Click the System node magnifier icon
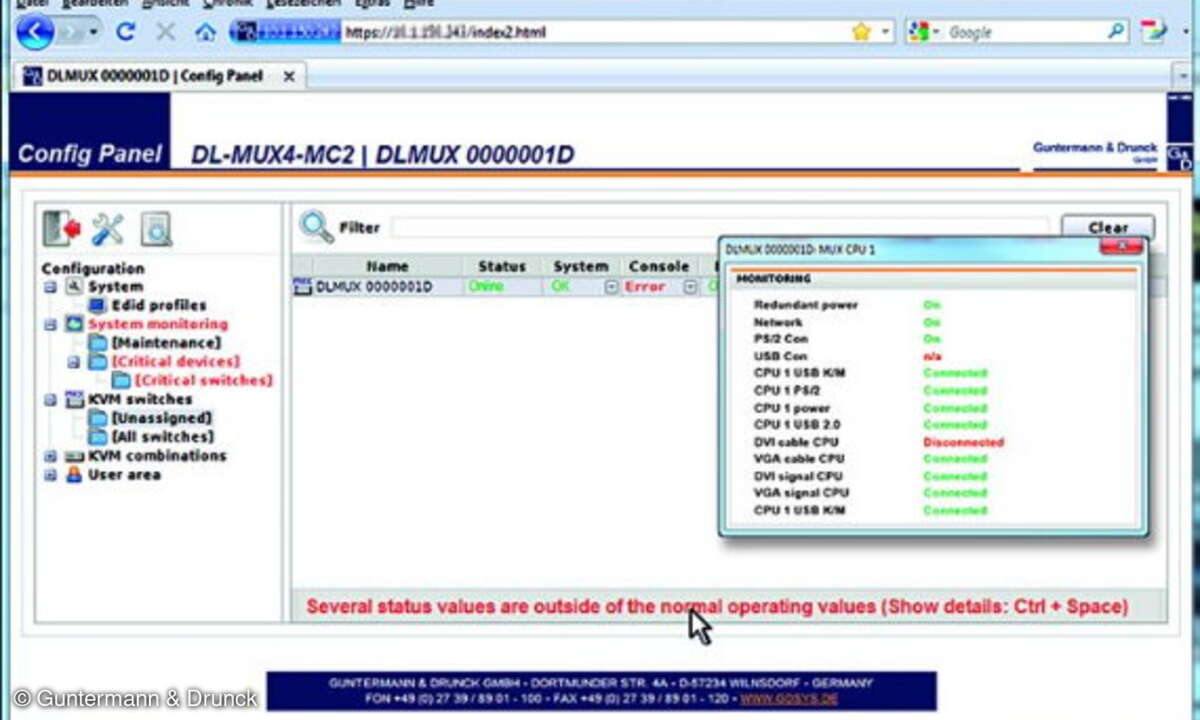The height and width of the screenshot is (720, 1200). [74, 286]
